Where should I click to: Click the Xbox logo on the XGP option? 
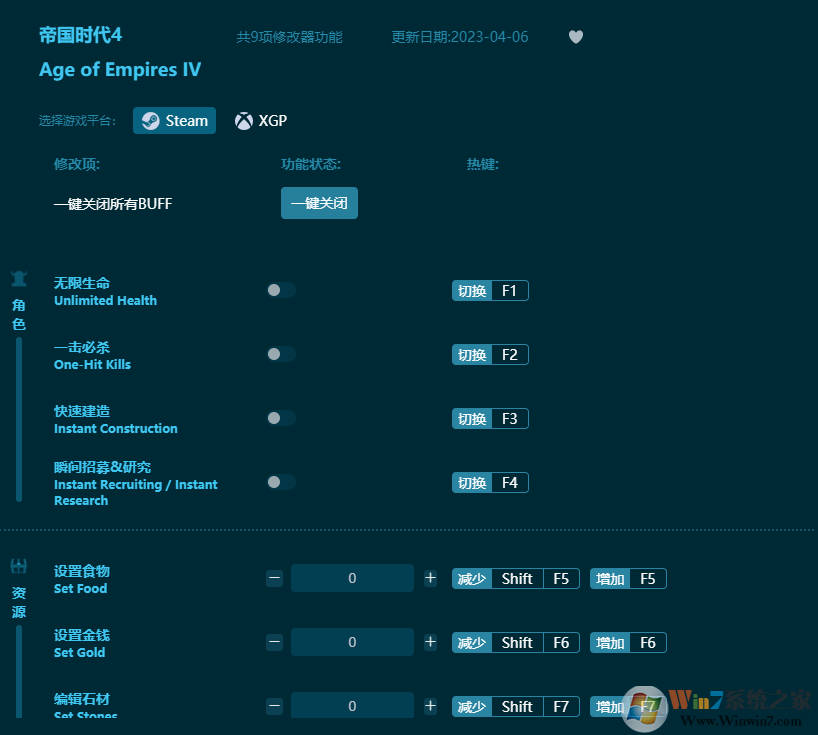243,120
